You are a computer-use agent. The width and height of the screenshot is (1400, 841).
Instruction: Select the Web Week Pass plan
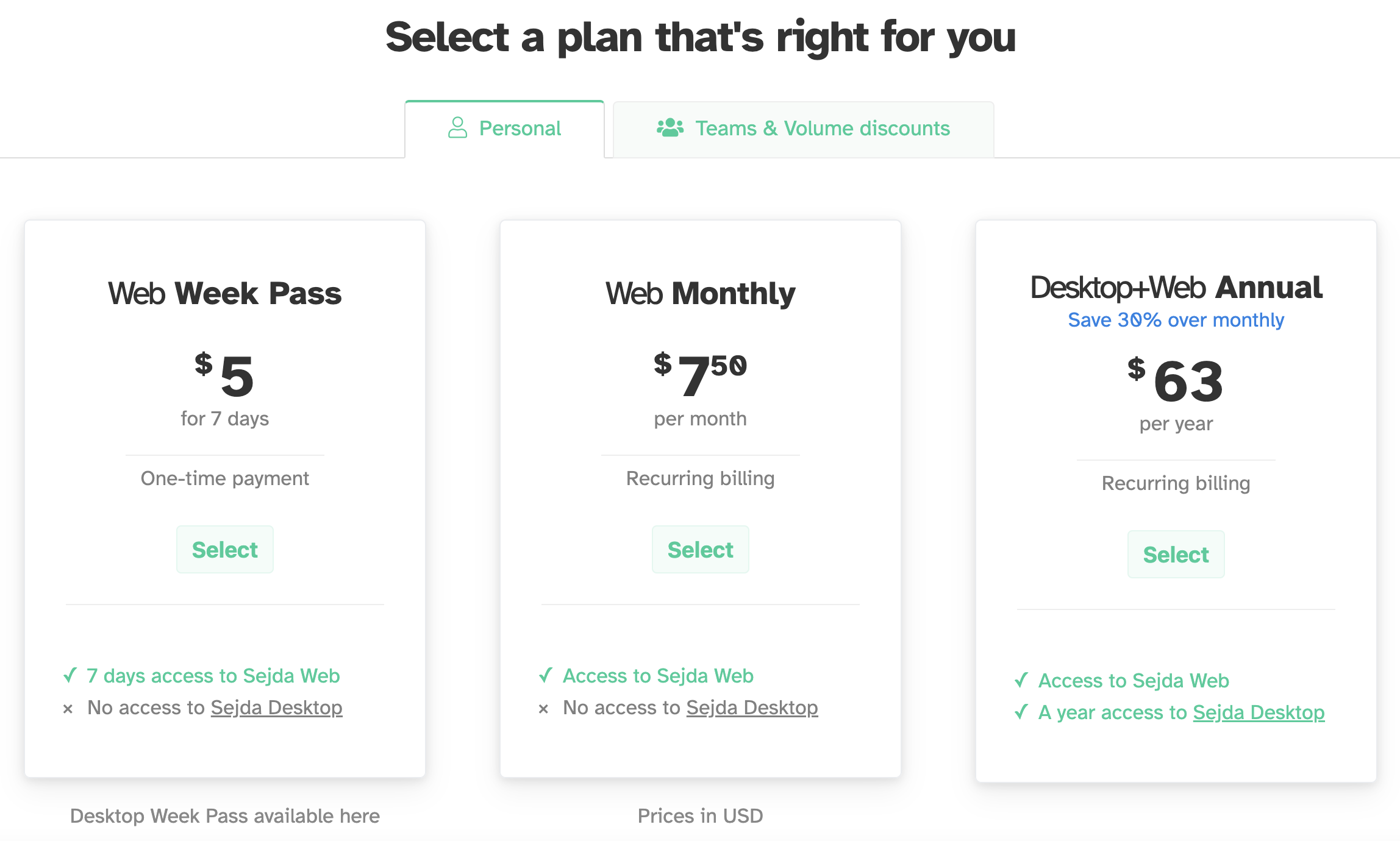224,549
